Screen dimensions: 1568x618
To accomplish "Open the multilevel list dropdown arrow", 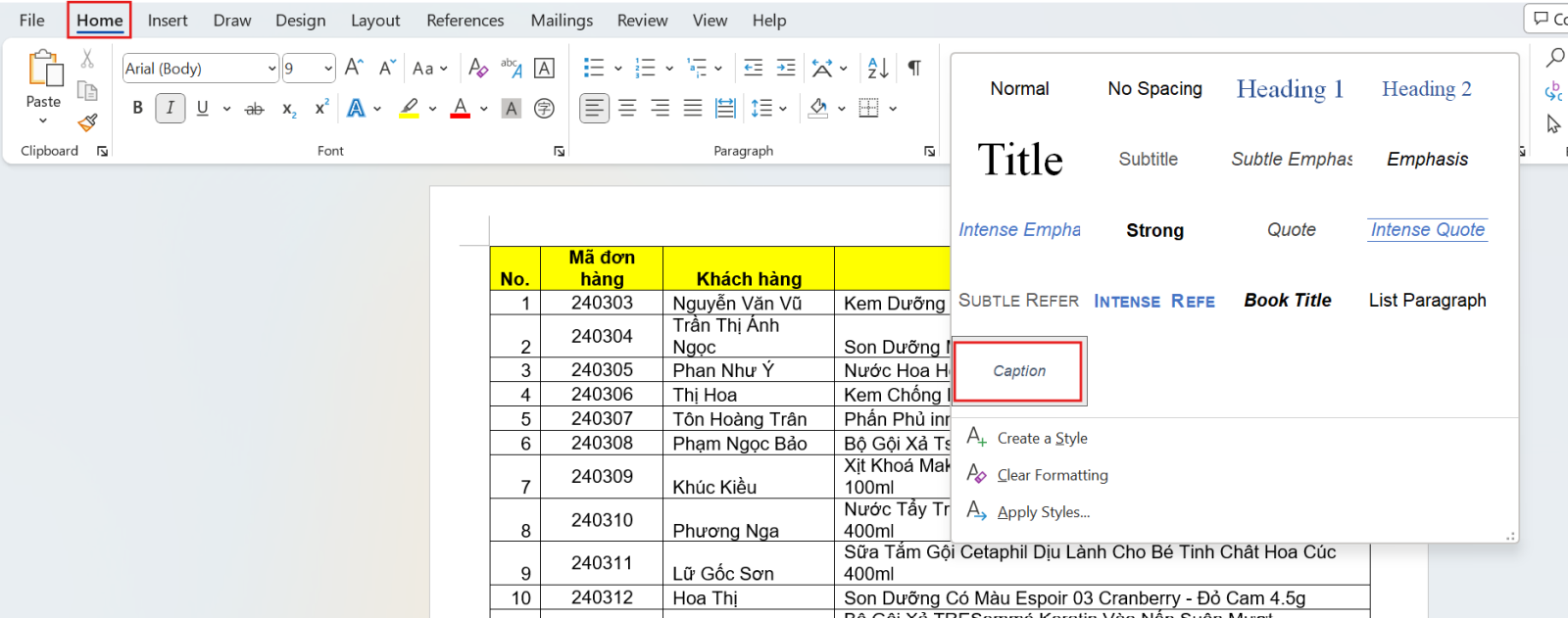I will click(x=718, y=69).
